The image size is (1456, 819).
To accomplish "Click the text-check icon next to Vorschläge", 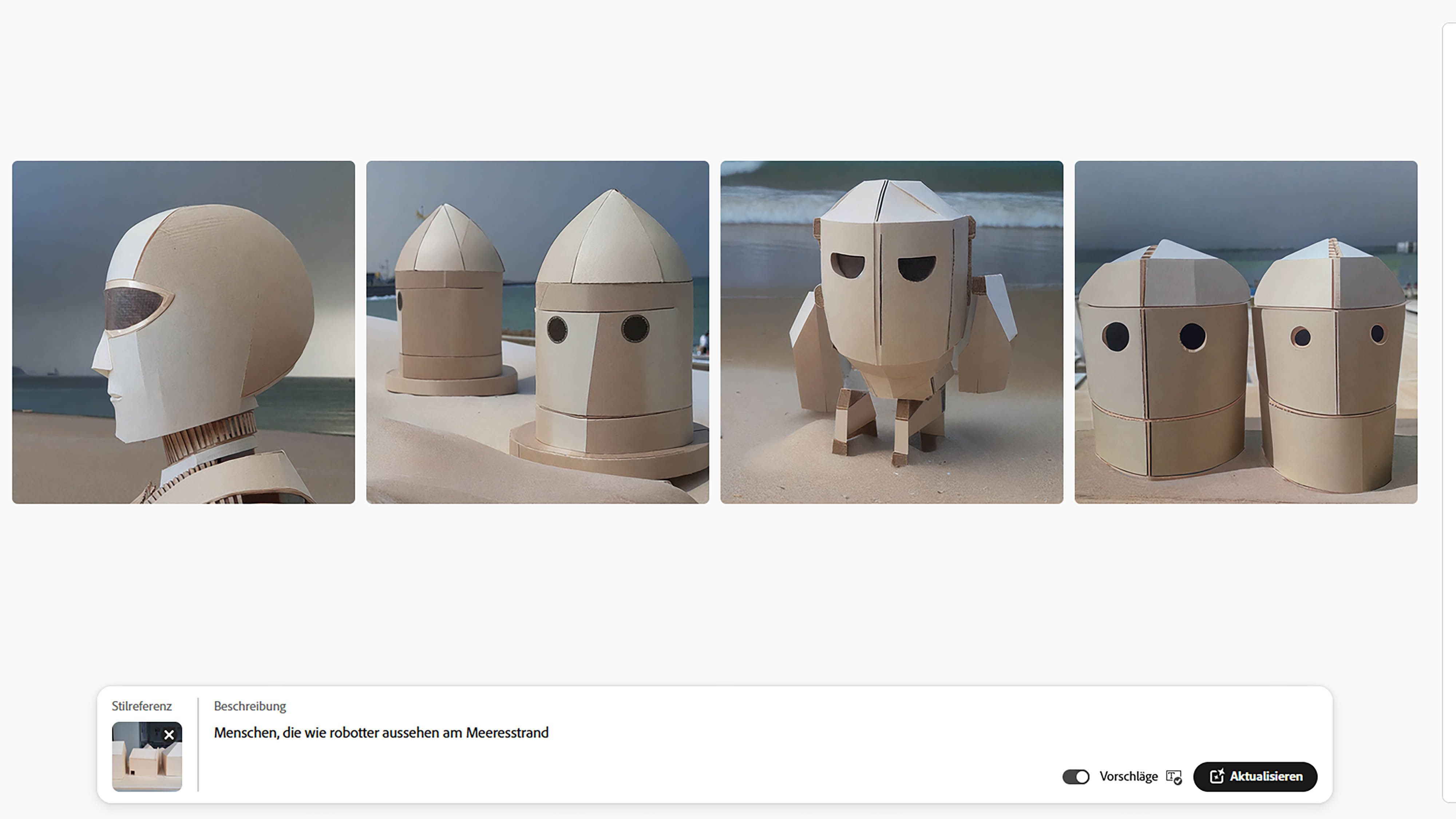I will tap(1174, 777).
